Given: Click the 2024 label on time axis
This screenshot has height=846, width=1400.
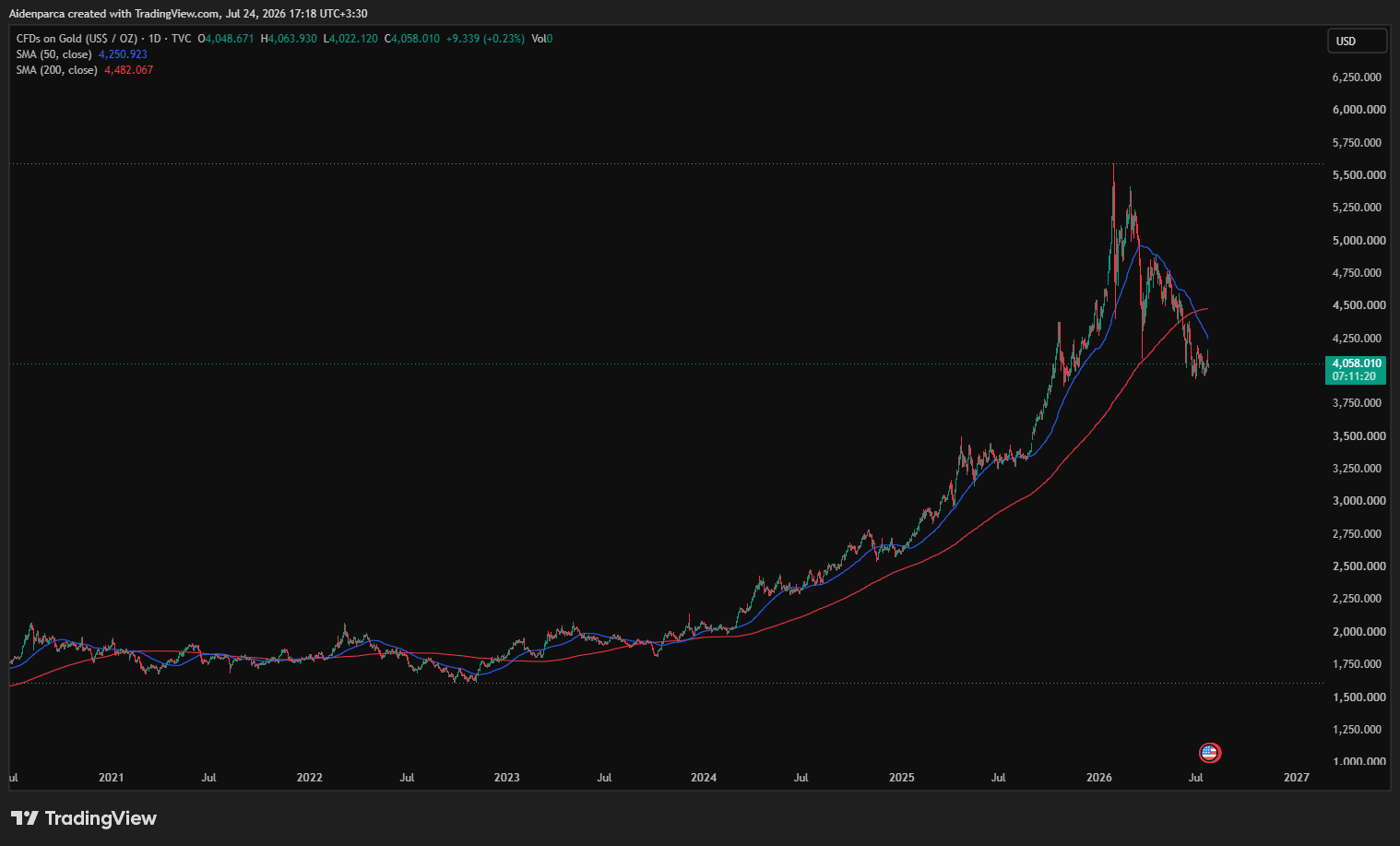Looking at the screenshot, I should tap(704, 778).
